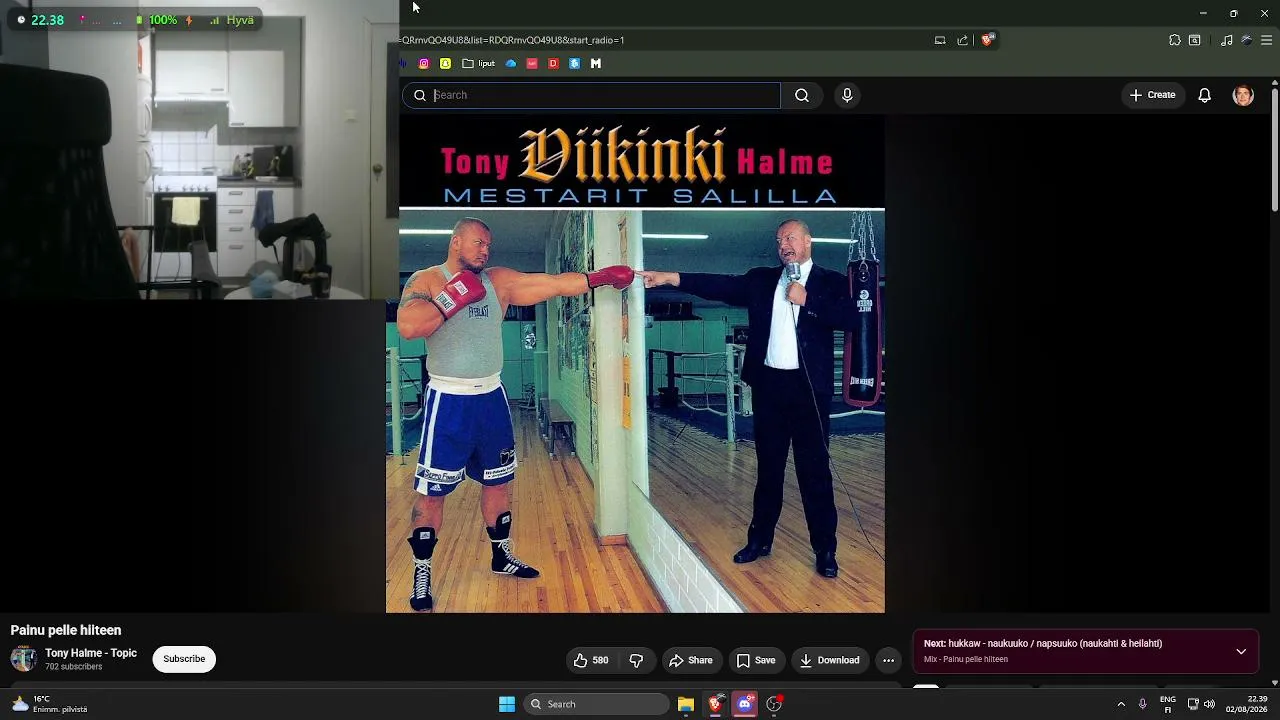
Task: Click the address bar share icon
Action: coord(962,40)
